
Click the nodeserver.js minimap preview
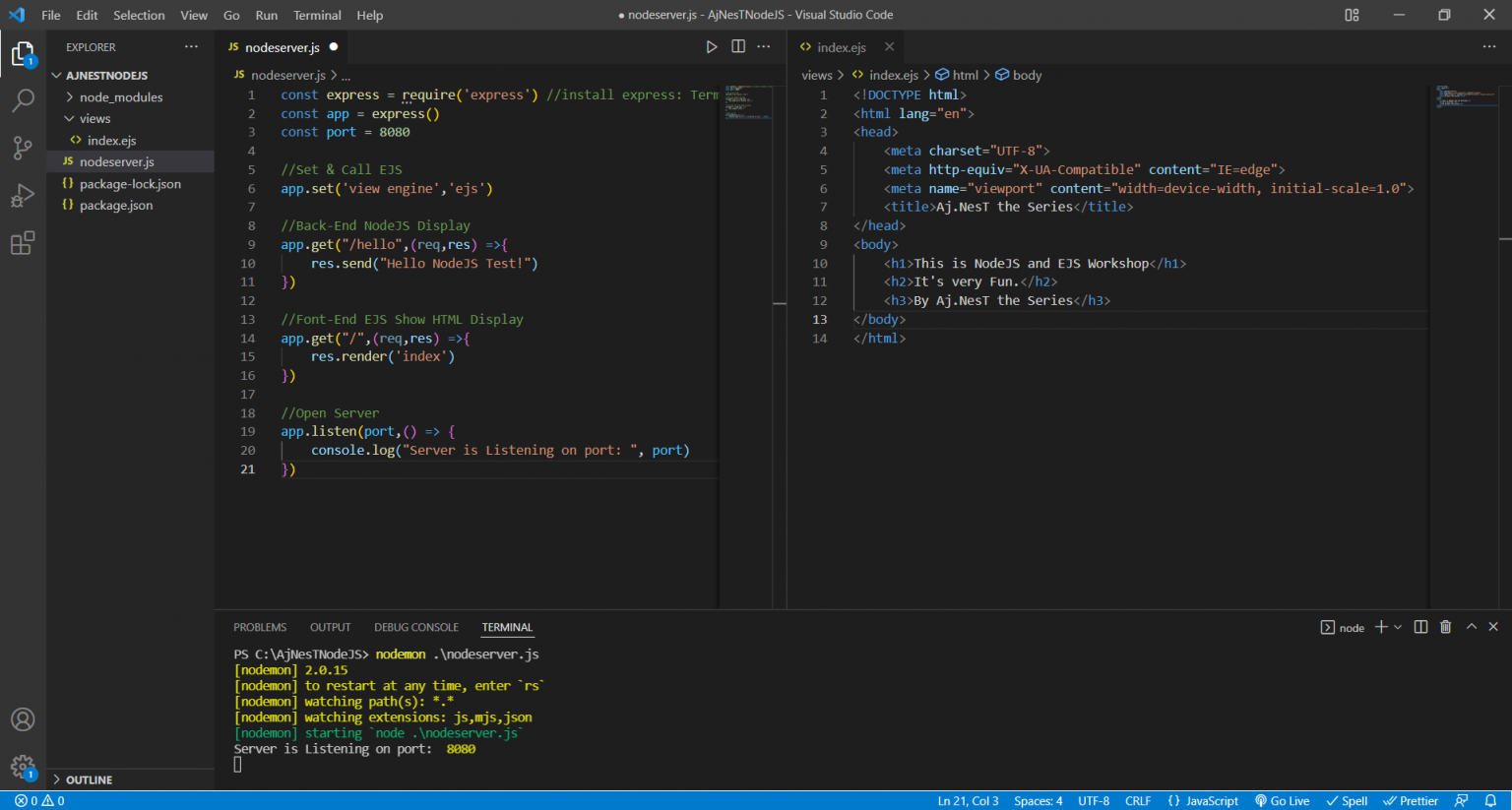coord(748,102)
